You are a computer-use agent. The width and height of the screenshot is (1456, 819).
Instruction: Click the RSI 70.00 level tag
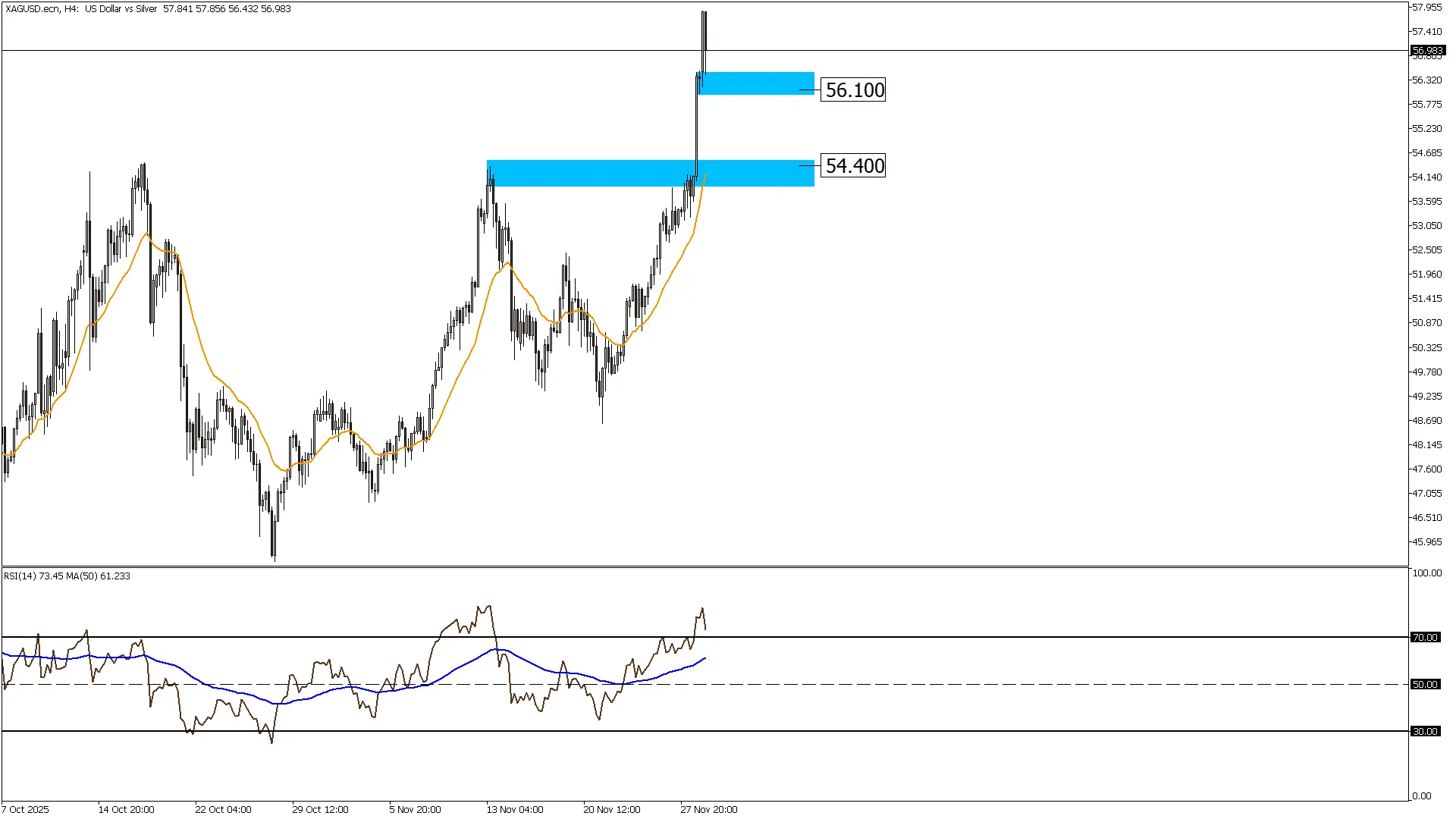[1425, 638]
